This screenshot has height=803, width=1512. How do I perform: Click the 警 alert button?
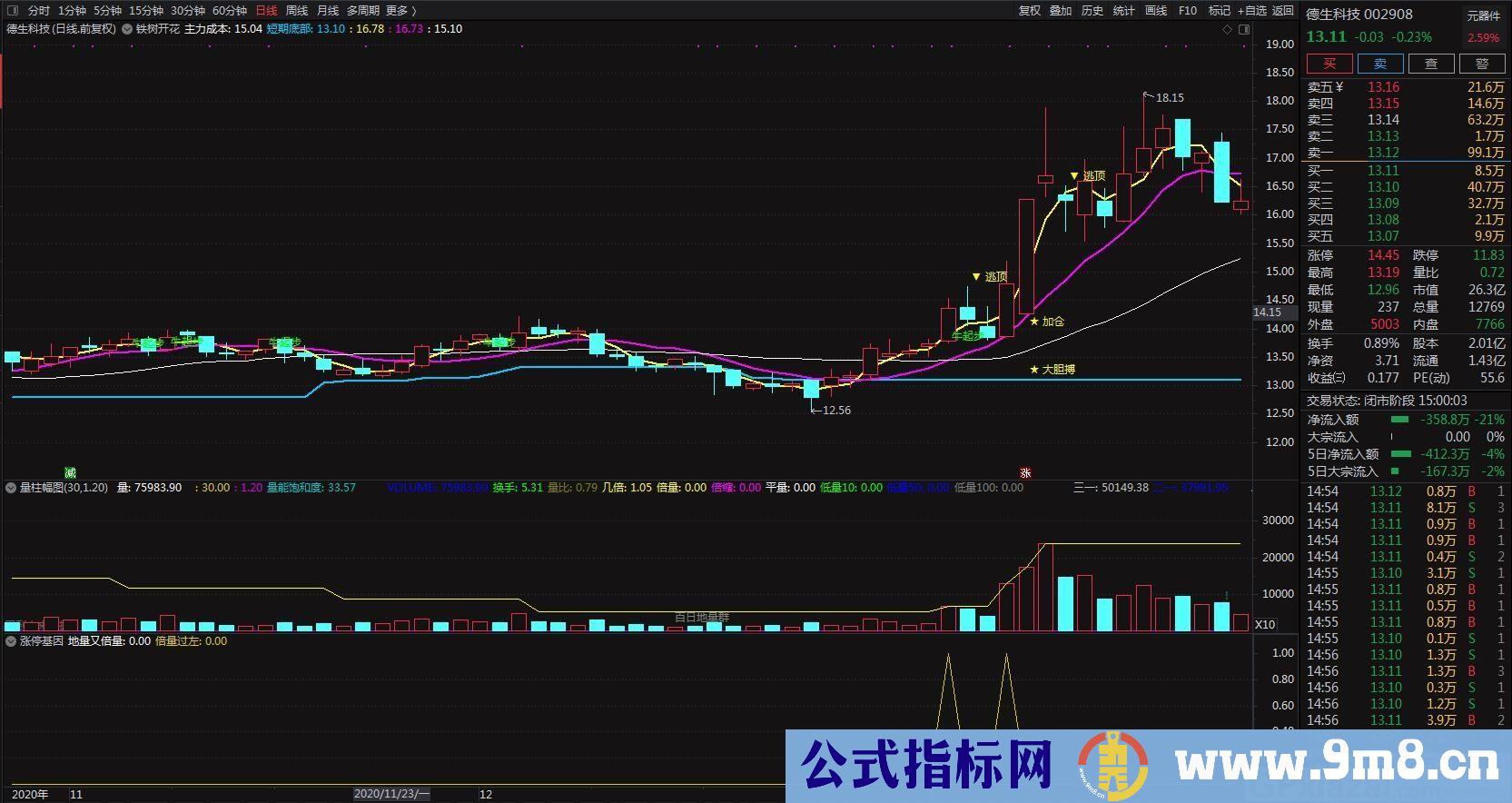point(1482,64)
